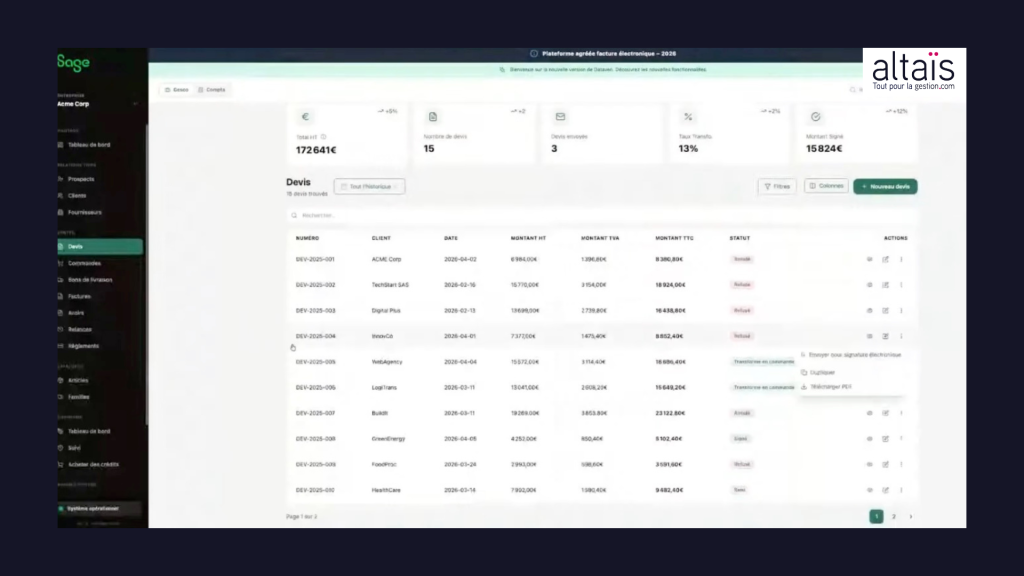Go to page 2 of quotes
The image size is (1024, 576).
893,517
